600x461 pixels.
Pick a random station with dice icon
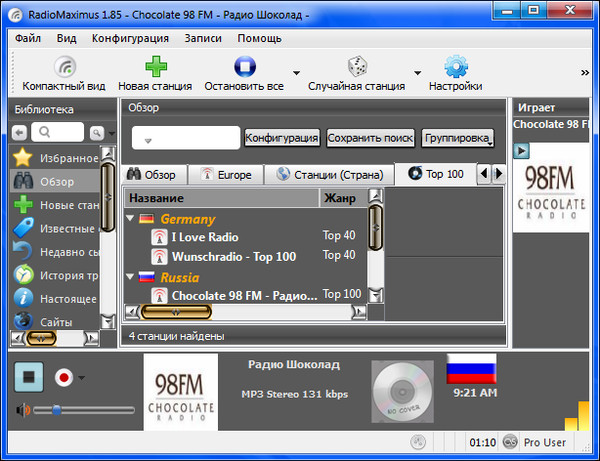tap(356, 67)
